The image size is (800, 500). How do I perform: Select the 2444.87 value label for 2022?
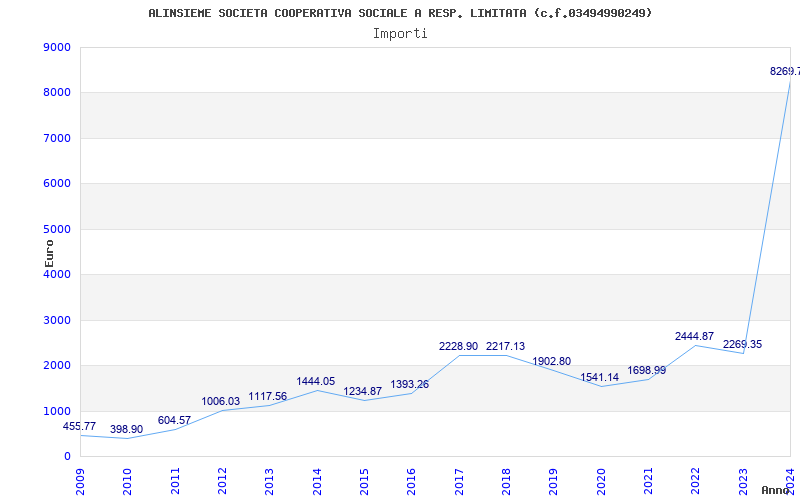[x=694, y=337]
